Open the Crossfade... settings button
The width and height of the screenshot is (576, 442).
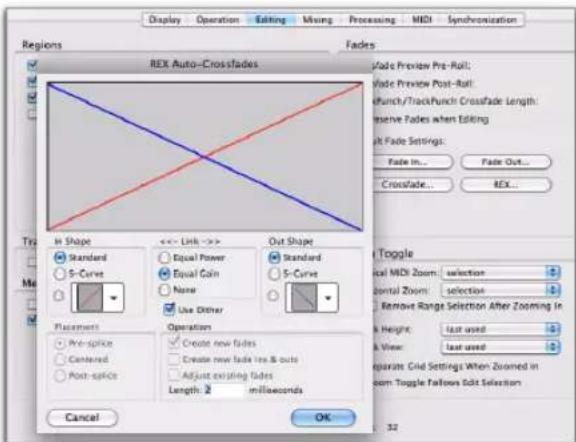point(411,184)
